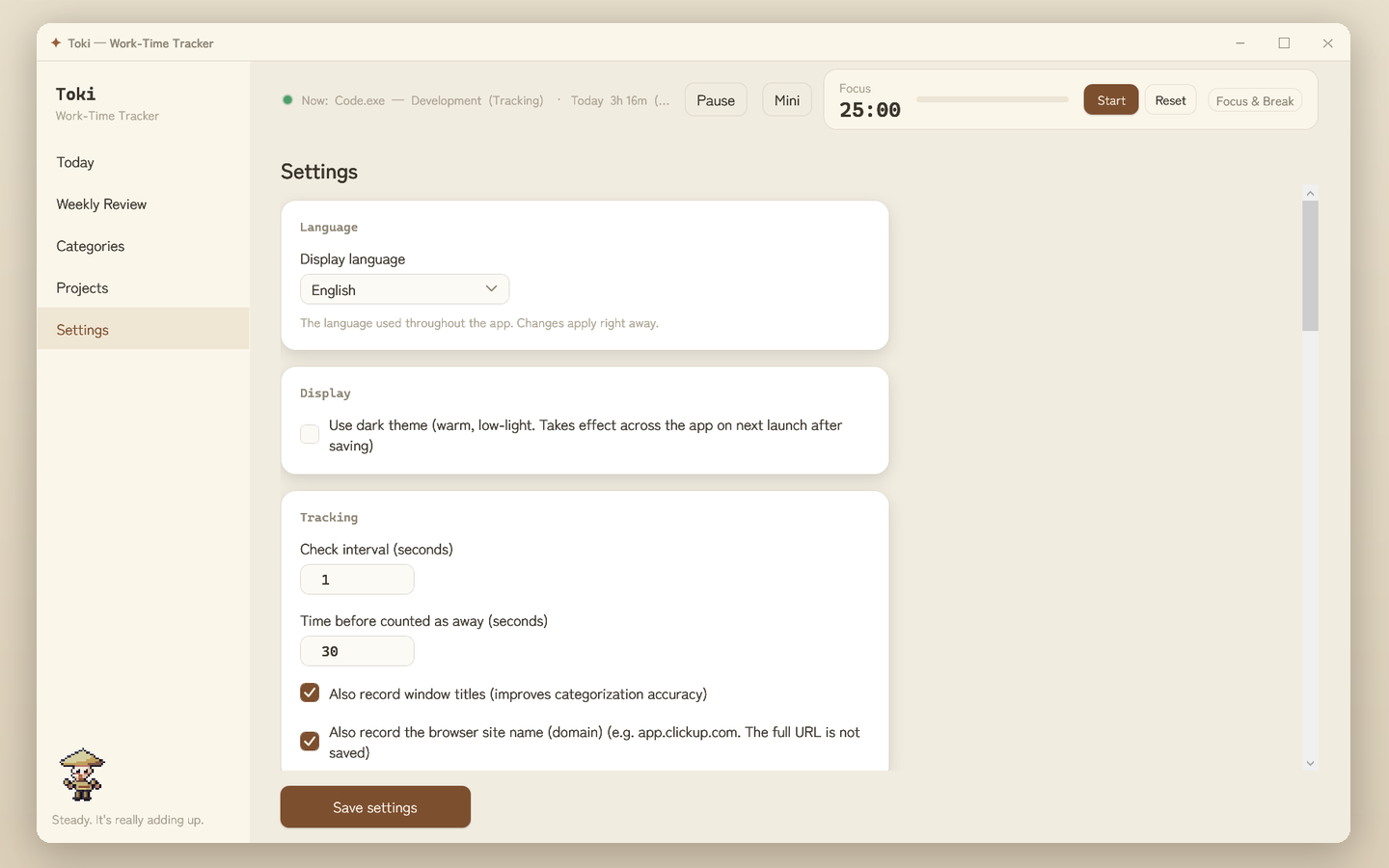Click the Check interval seconds field
The width and height of the screenshot is (1389, 868).
[x=357, y=580]
